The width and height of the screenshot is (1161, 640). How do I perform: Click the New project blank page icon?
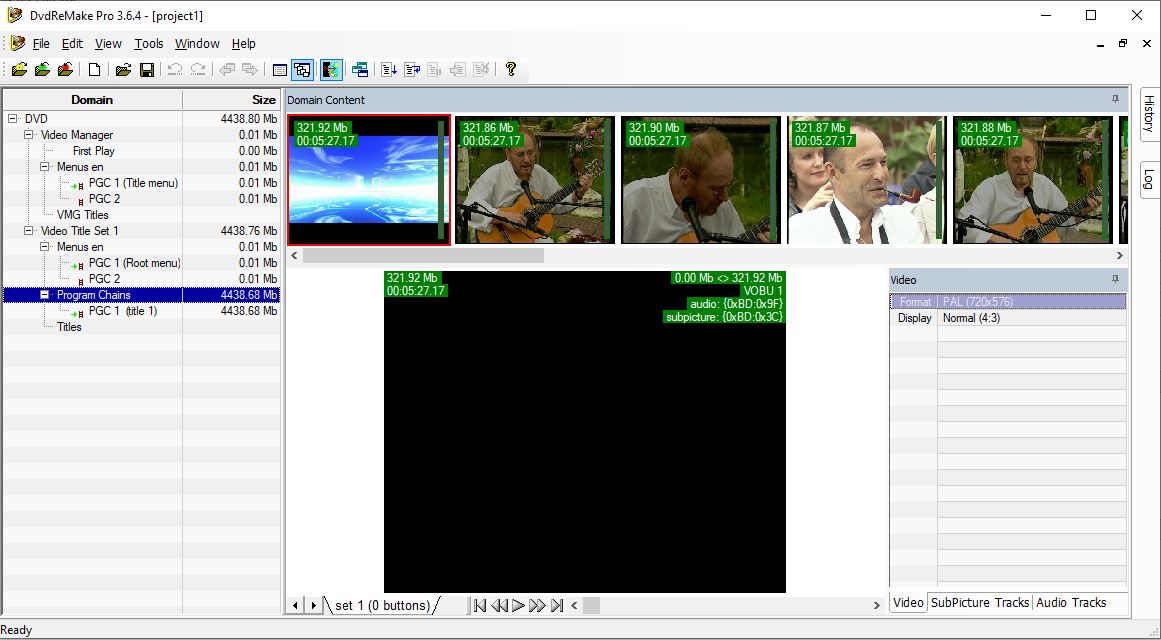tap(95, 70)
